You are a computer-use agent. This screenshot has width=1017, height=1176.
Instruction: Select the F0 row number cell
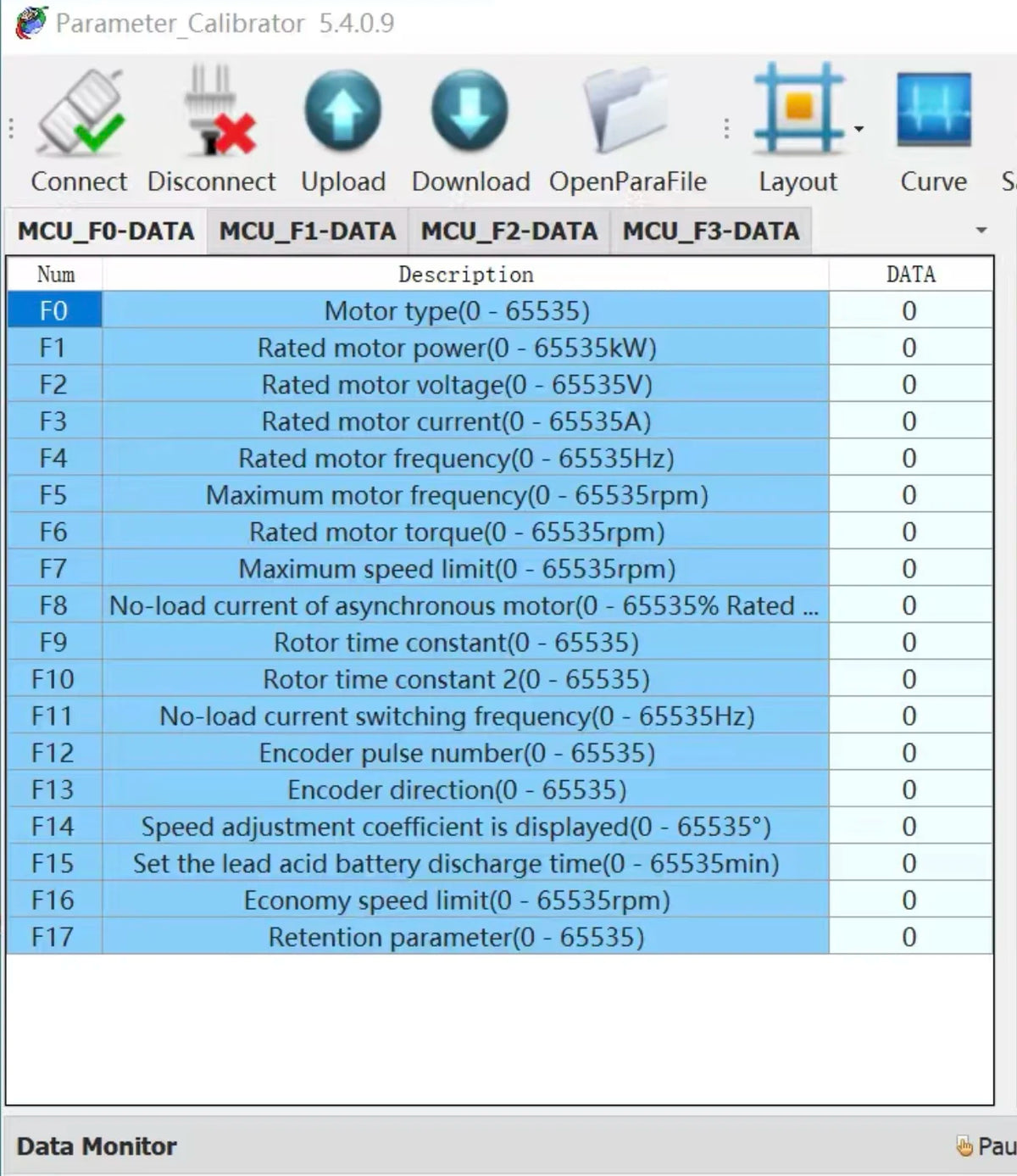coord(55,310)
